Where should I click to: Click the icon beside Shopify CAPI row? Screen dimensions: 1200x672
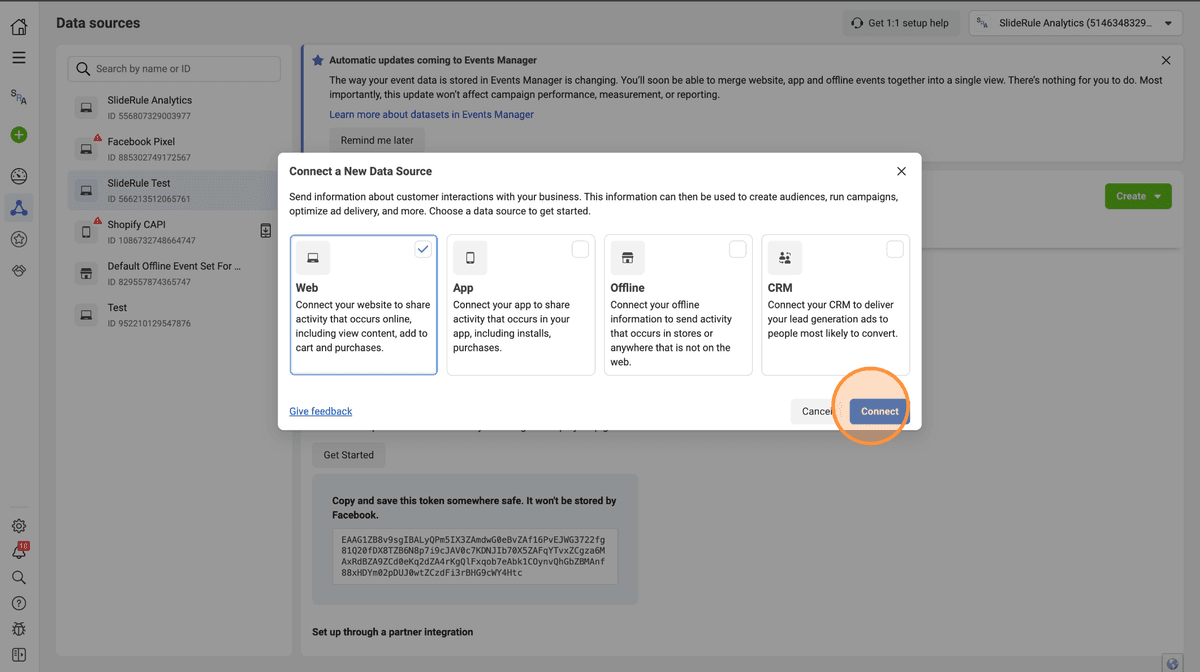266,231
